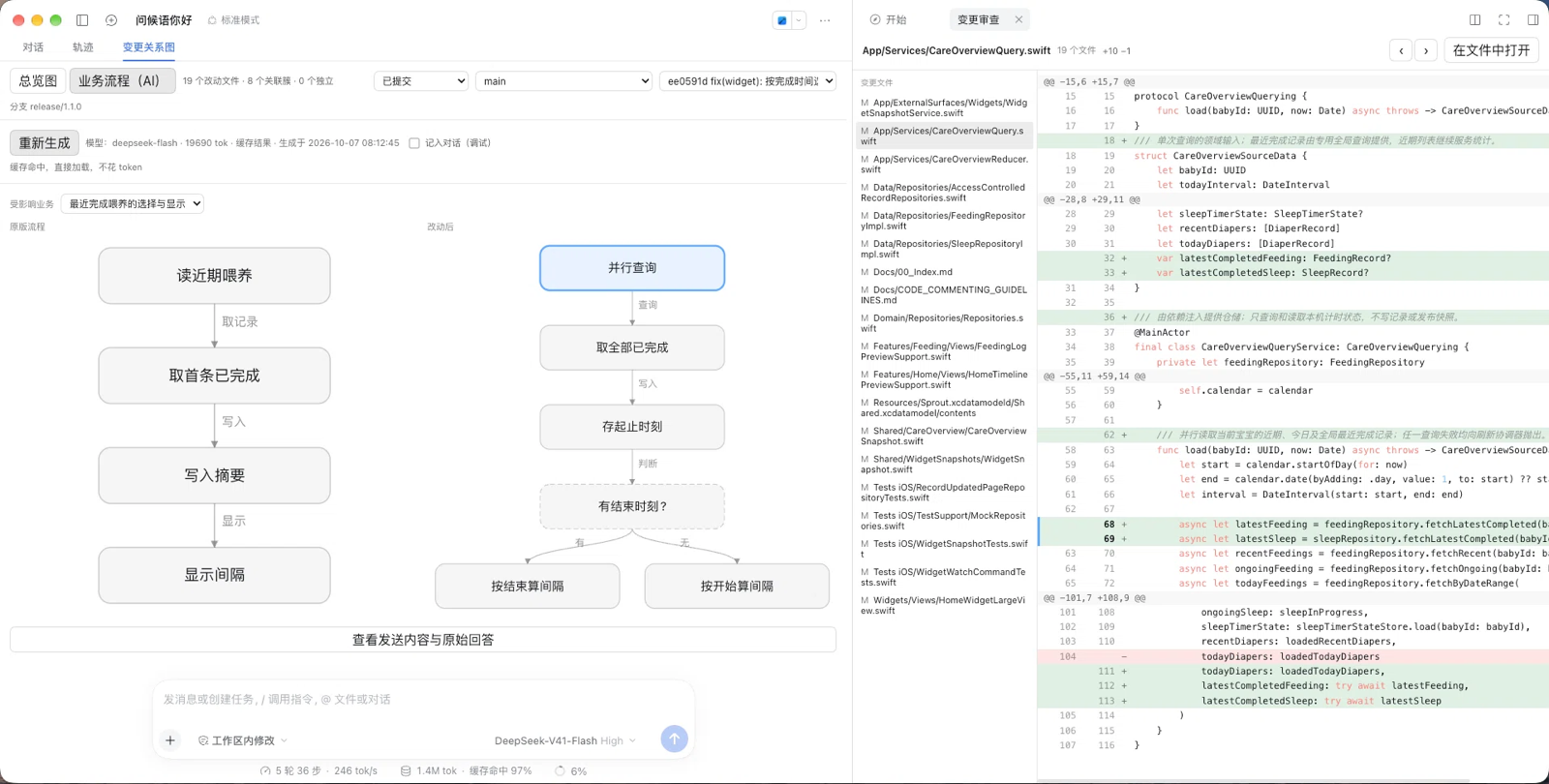The height and width of the screenshot is (784, 1549).
Task: Enable the 记入对话（调试）checkbox
Action: point(414,143)
